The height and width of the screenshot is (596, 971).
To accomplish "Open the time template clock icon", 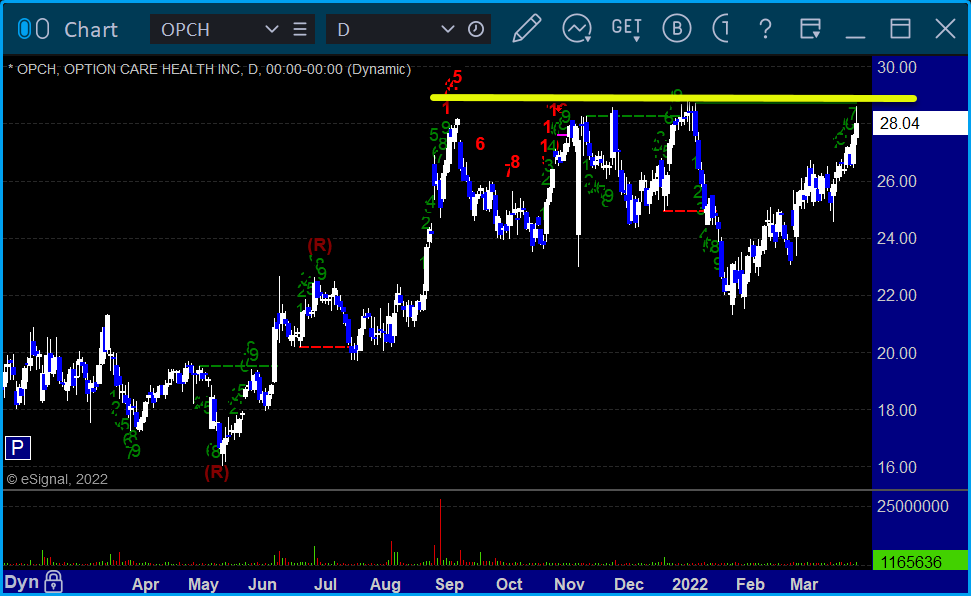I will [476, 29].
